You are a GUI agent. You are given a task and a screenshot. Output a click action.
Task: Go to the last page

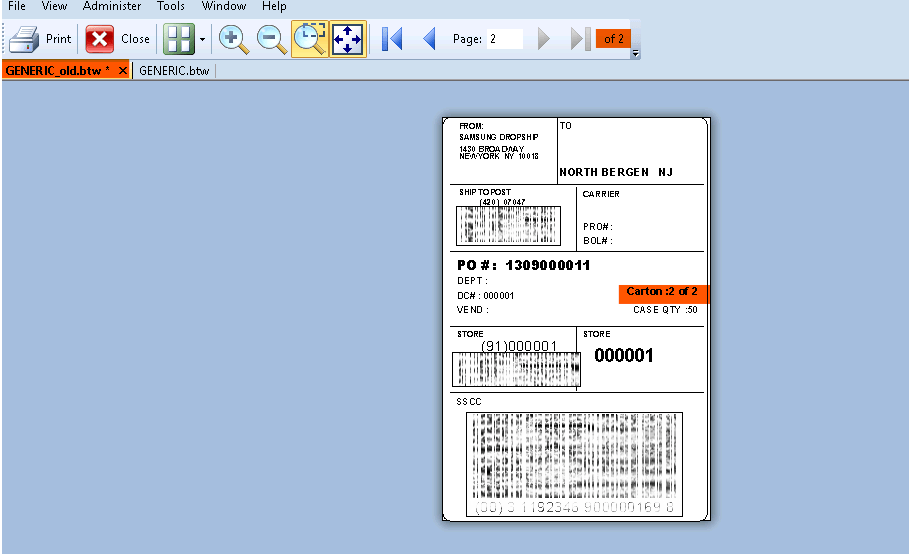point(580,39)
